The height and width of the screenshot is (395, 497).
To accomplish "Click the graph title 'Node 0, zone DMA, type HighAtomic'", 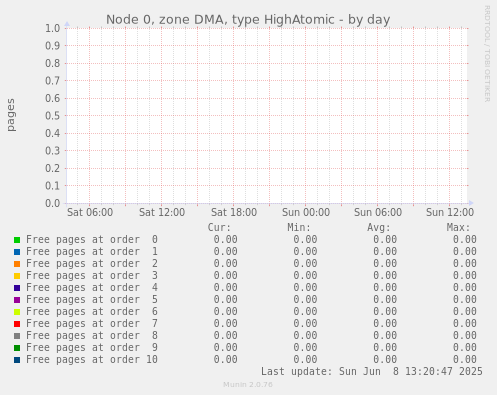I will pos(220,20).
